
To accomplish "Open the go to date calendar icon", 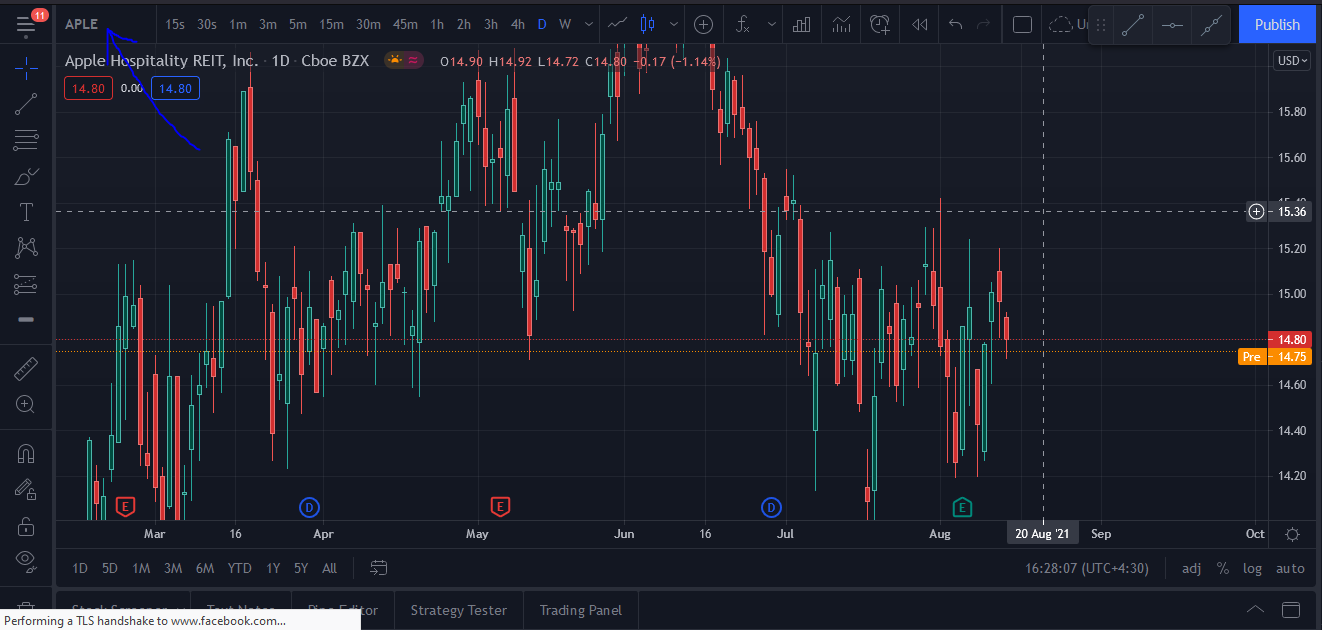I will coord(378,568).
